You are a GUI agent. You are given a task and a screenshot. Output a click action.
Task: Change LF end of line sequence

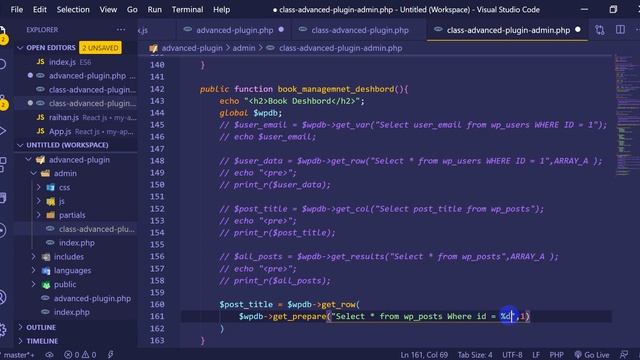pyautogui.click(x=536, y=355)
